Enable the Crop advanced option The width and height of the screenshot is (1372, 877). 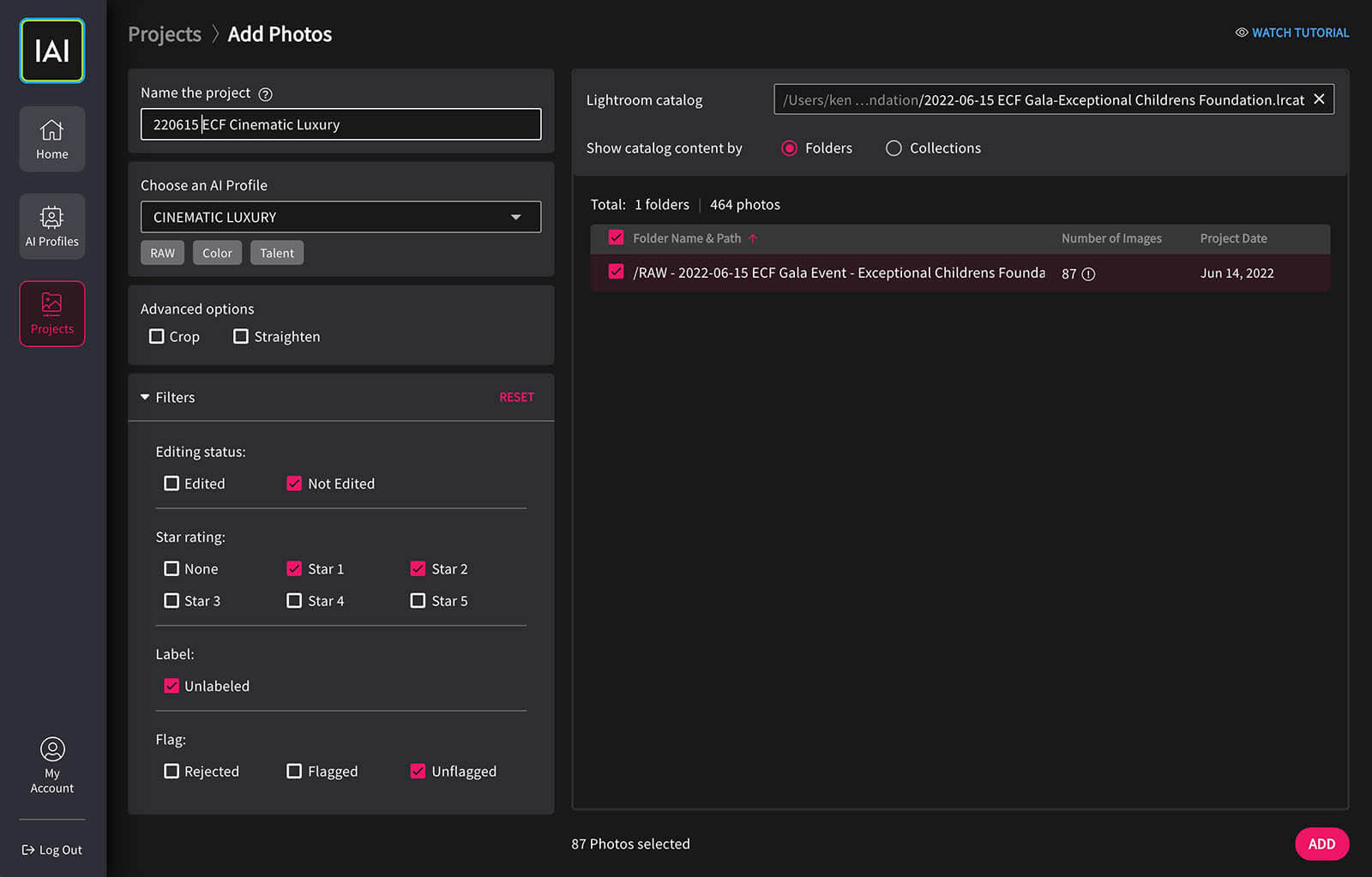pos(157,337)
